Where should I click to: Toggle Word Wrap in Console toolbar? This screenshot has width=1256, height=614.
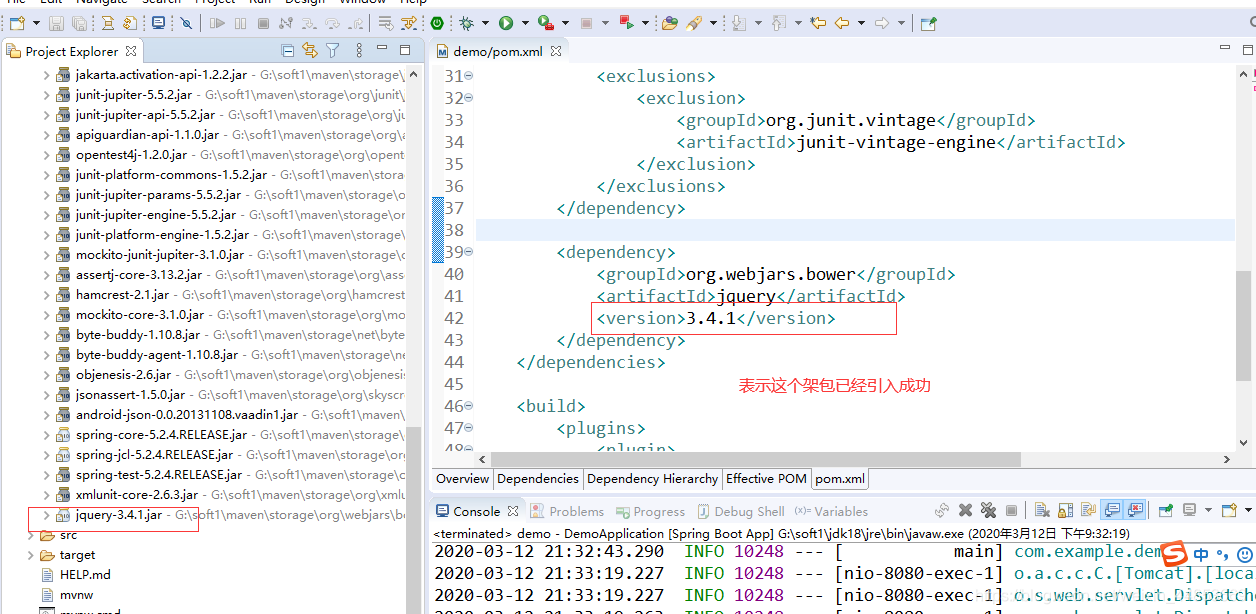click(x=1088, y=510)
